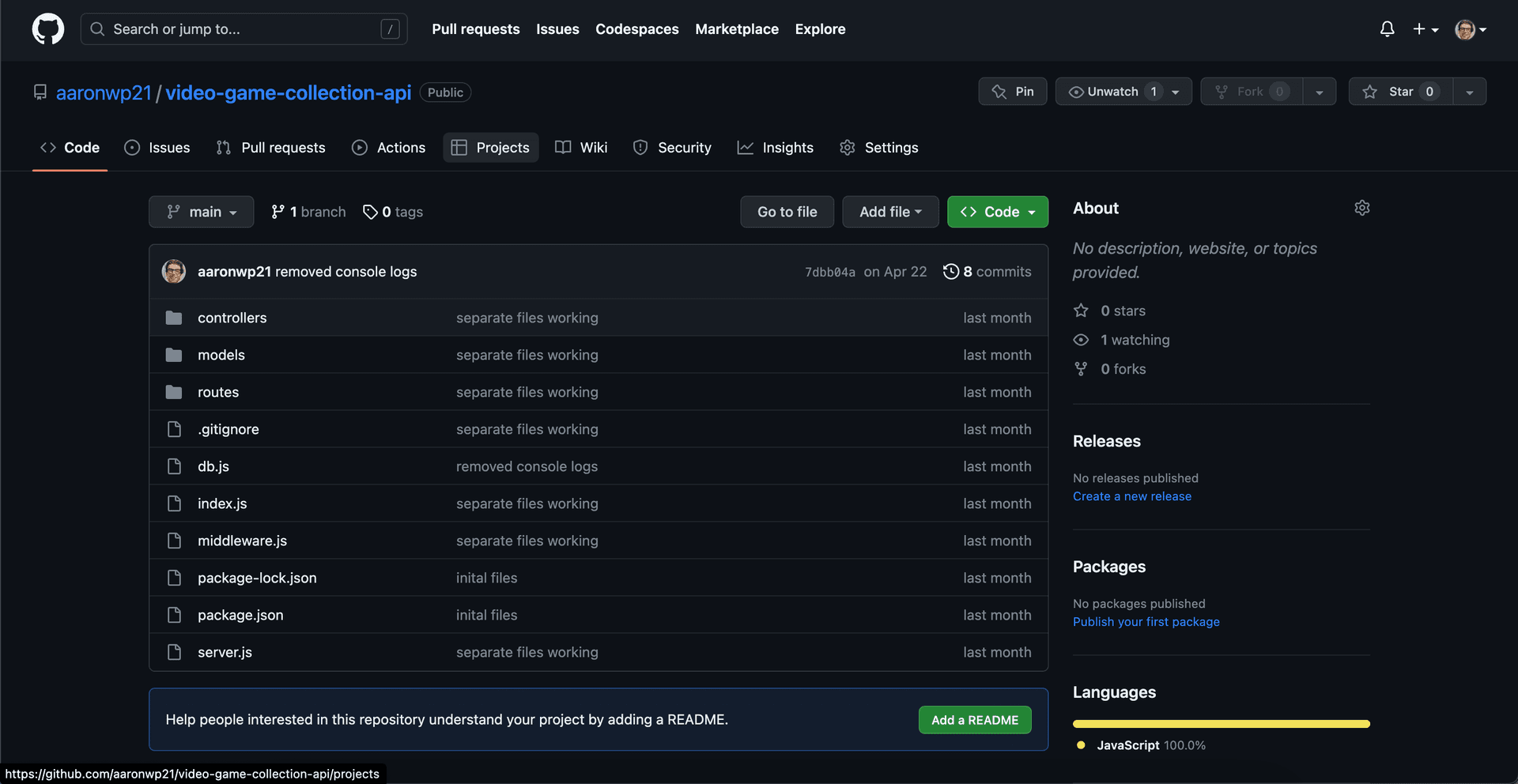
Task: Expand the main branch selector
Action: point(202,212)
